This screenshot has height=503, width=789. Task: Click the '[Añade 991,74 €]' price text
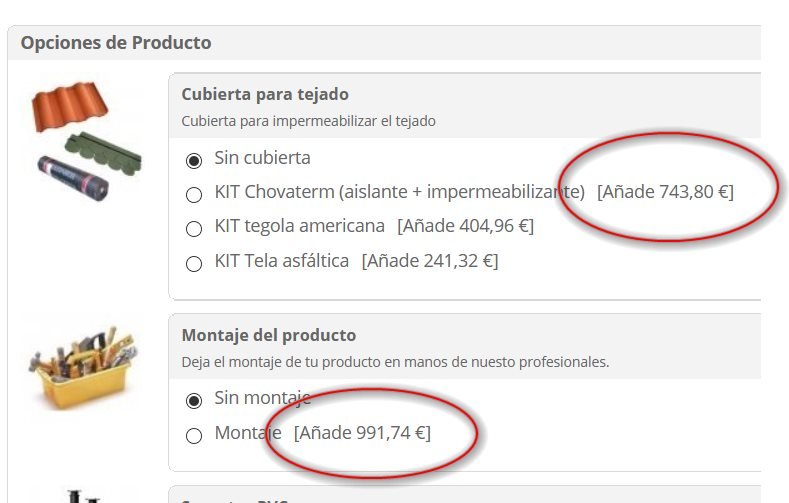tap(362, 433)
